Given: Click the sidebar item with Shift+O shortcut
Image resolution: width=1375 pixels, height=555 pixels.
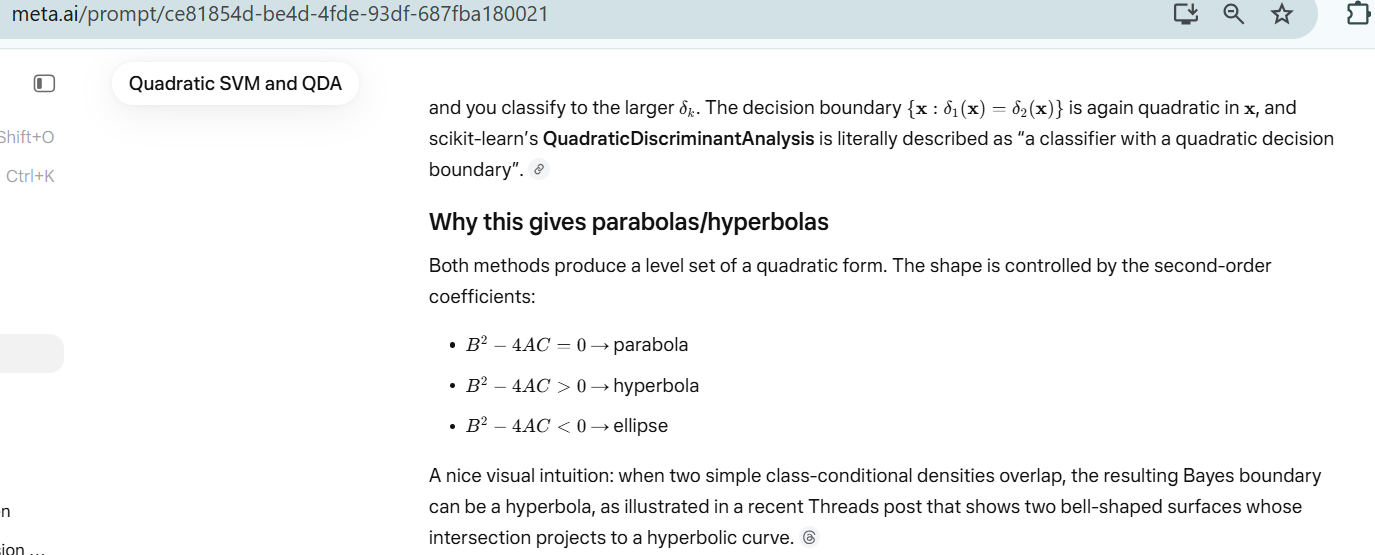Looking at the screenshot, I should point(27,137).
